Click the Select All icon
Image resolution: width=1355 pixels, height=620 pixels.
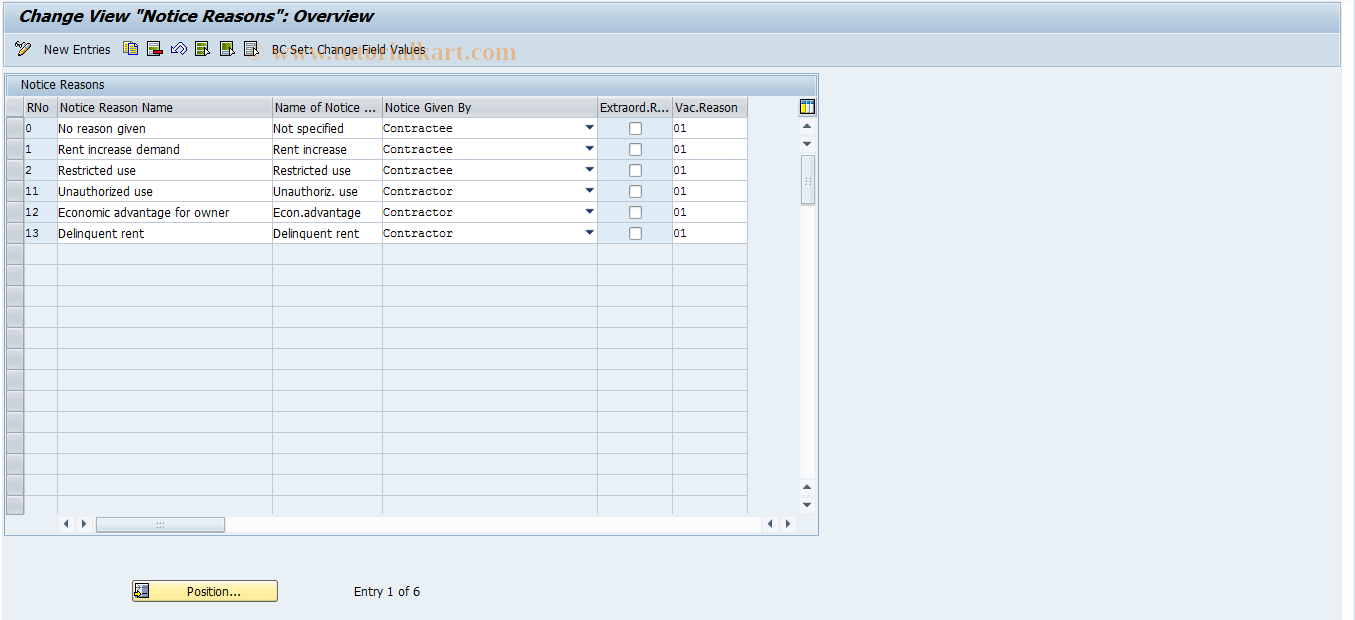(x=202, y=48)
